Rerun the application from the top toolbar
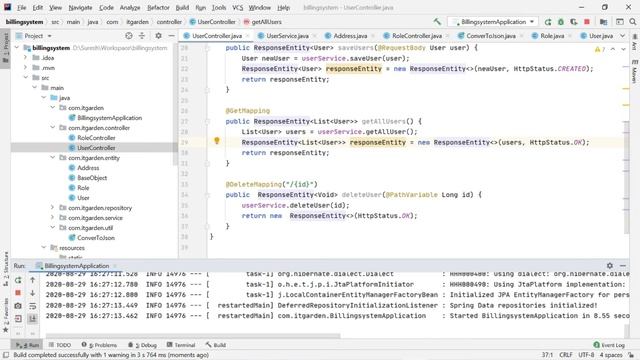Viewport: 640px width, 360px height. coord(548,22)
